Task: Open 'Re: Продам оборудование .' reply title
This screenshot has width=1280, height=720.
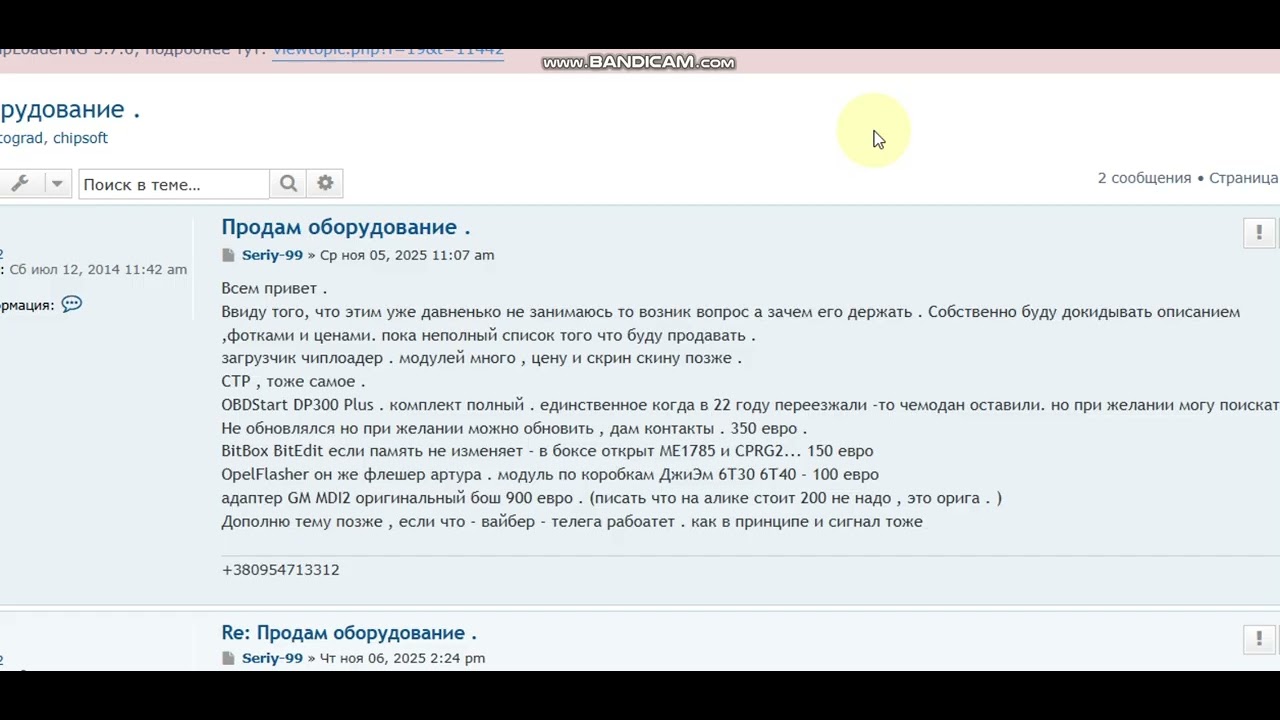Action: point(349,633)
